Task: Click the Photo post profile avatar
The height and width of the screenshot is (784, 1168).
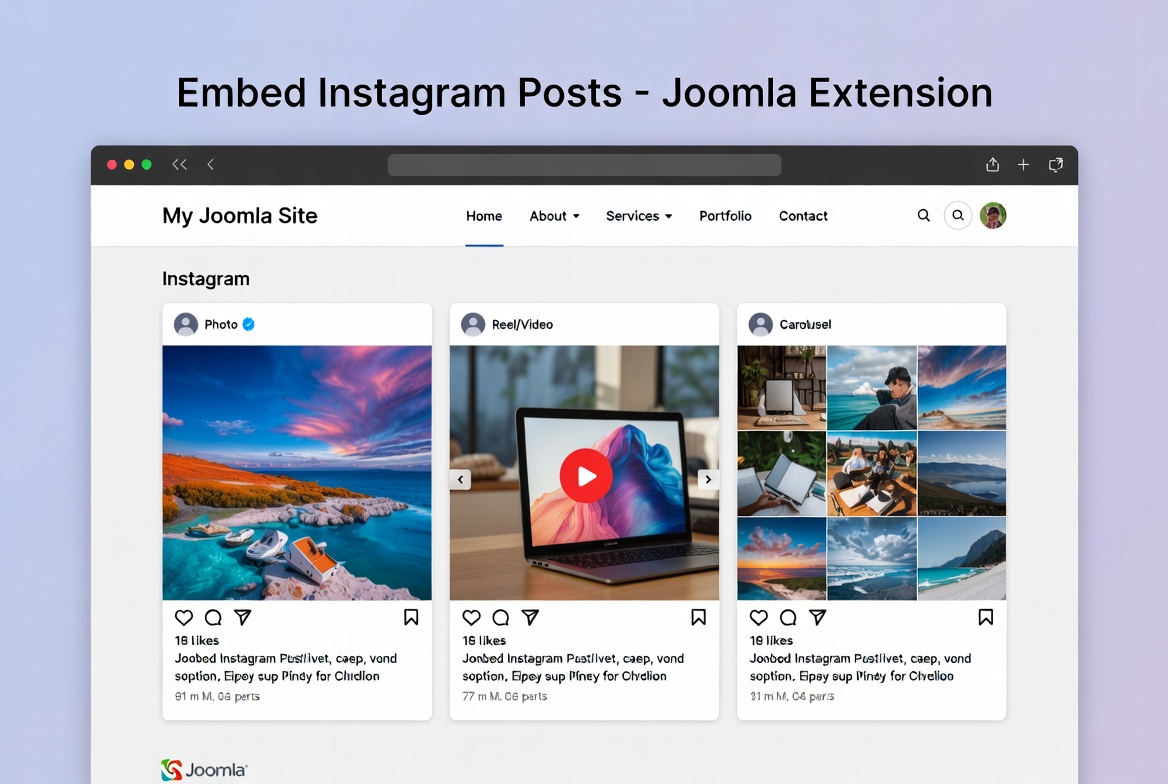Action: tap(185, 324)
